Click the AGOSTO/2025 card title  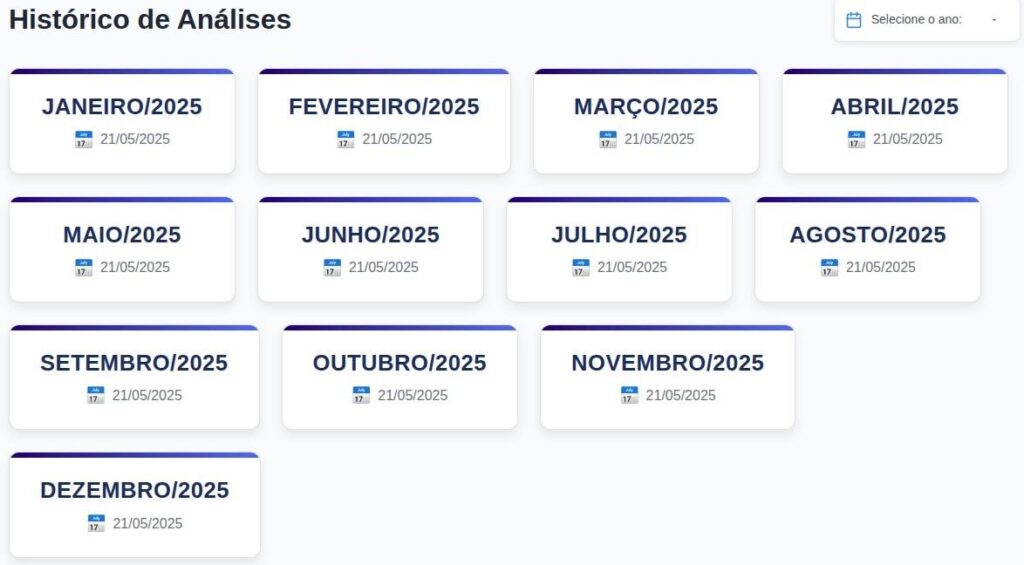pos(867,235)
